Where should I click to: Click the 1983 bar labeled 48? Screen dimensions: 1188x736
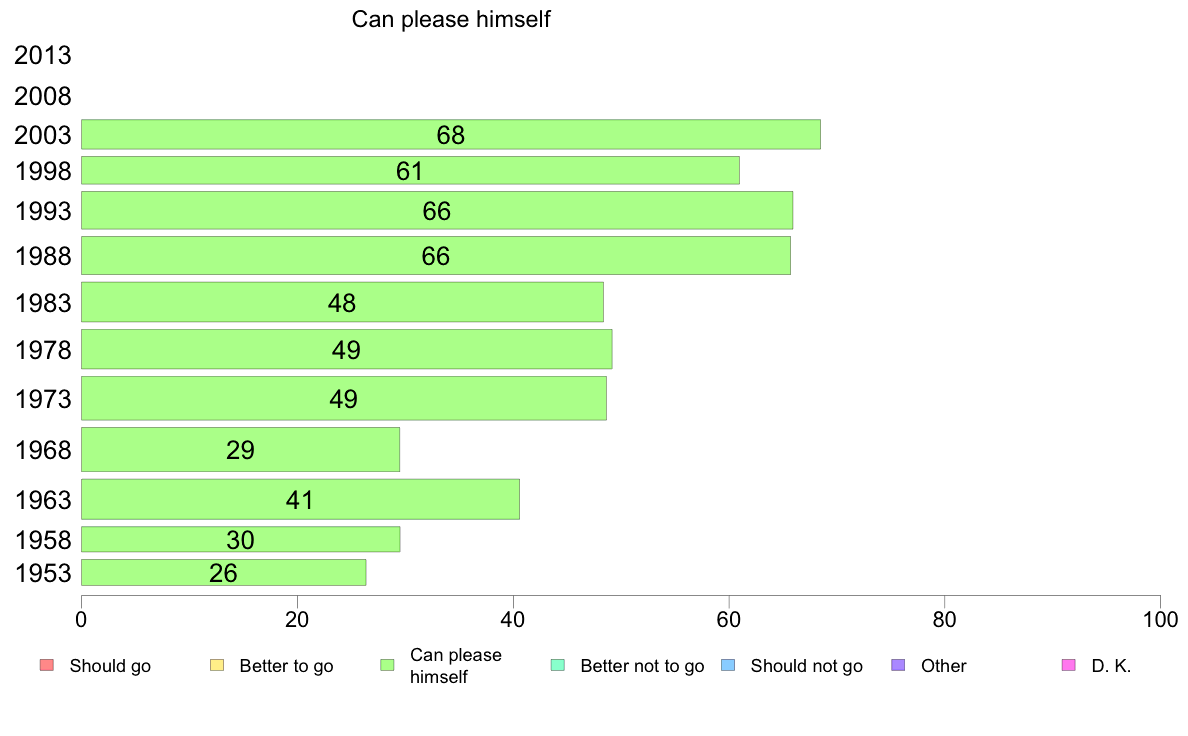point(342,302)
